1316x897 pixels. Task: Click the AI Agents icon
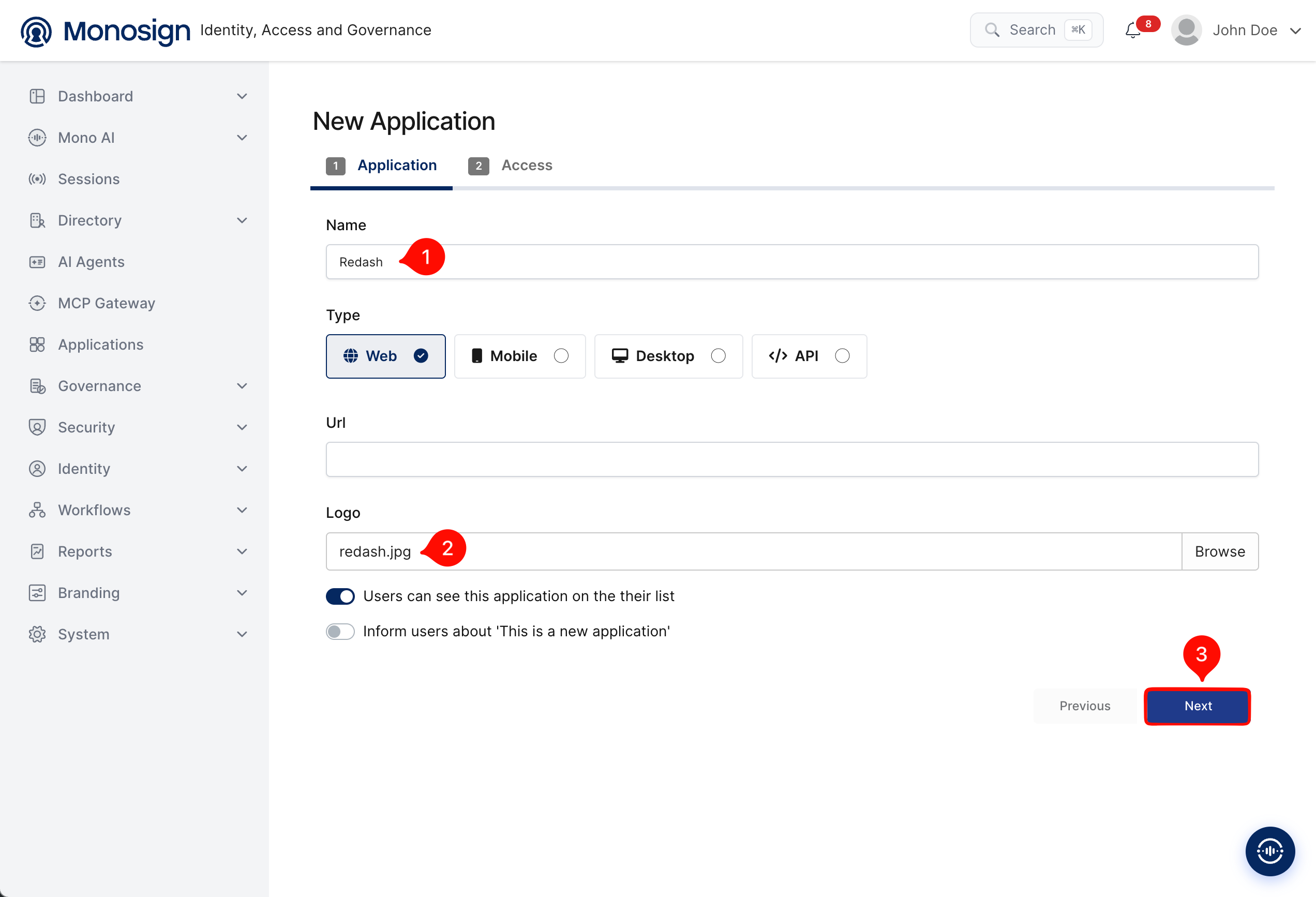click(x=37, y=262)
